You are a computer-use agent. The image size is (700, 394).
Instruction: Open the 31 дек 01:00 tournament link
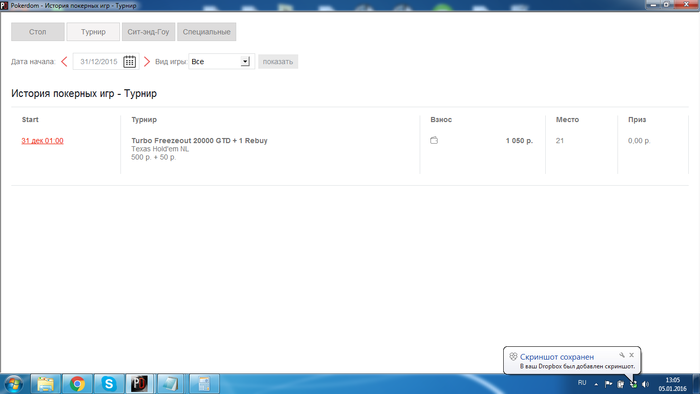42,141
